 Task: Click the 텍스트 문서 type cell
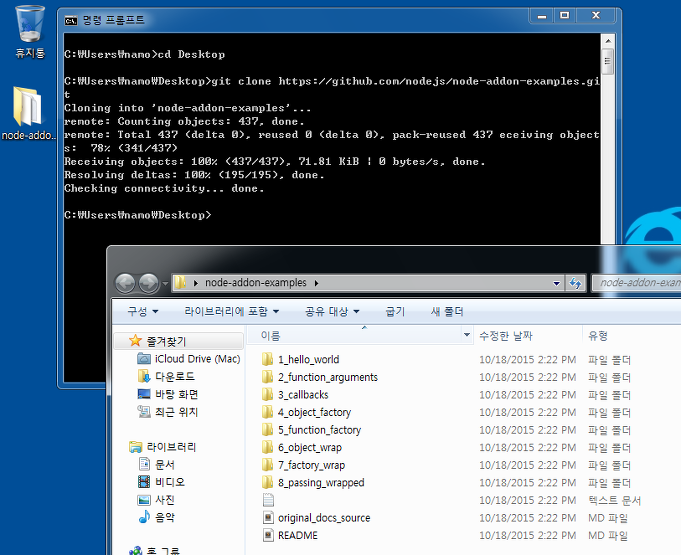tap(614, 500)
